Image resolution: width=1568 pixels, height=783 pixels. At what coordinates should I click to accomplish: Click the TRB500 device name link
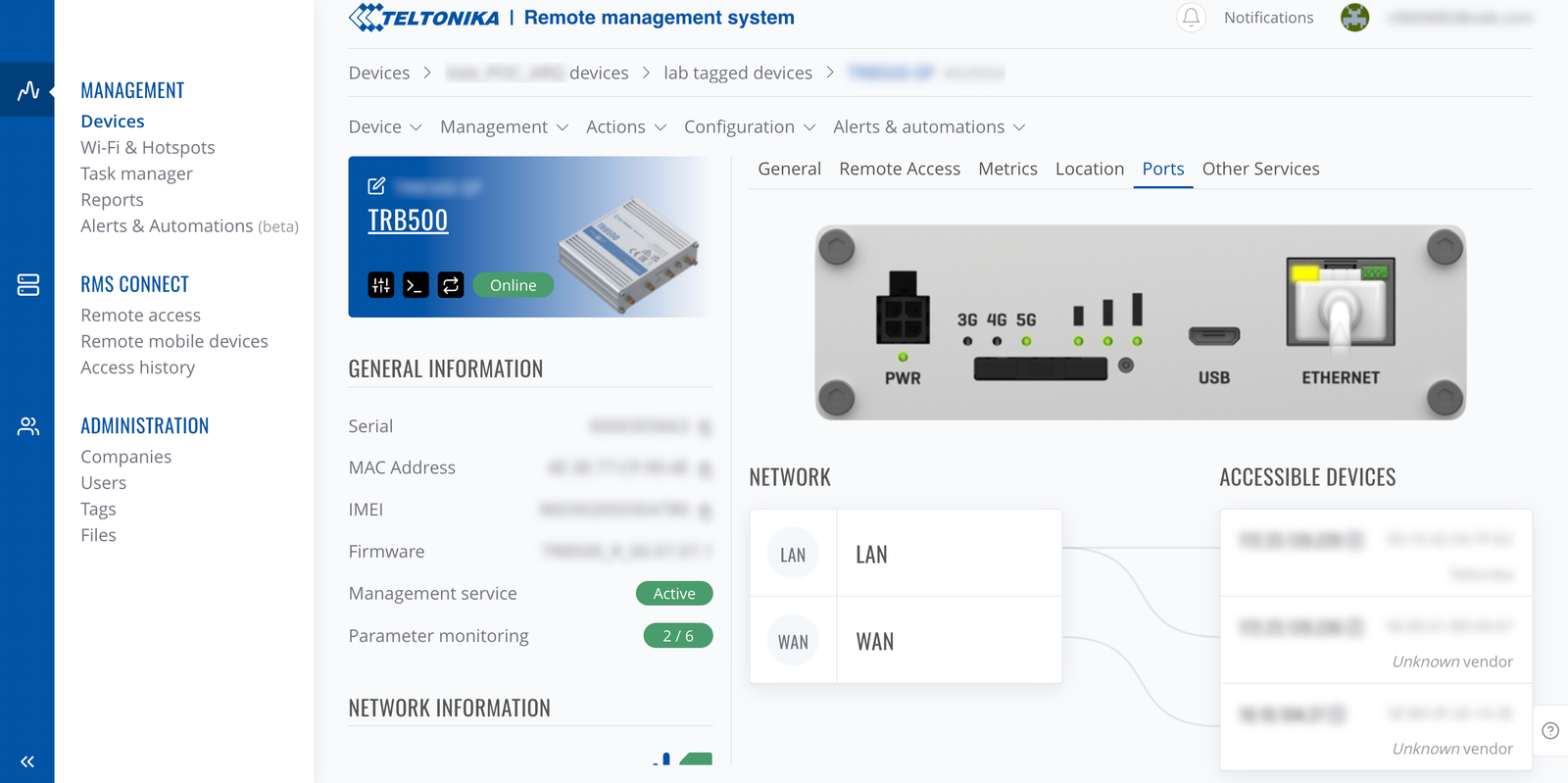pos(408,220)
